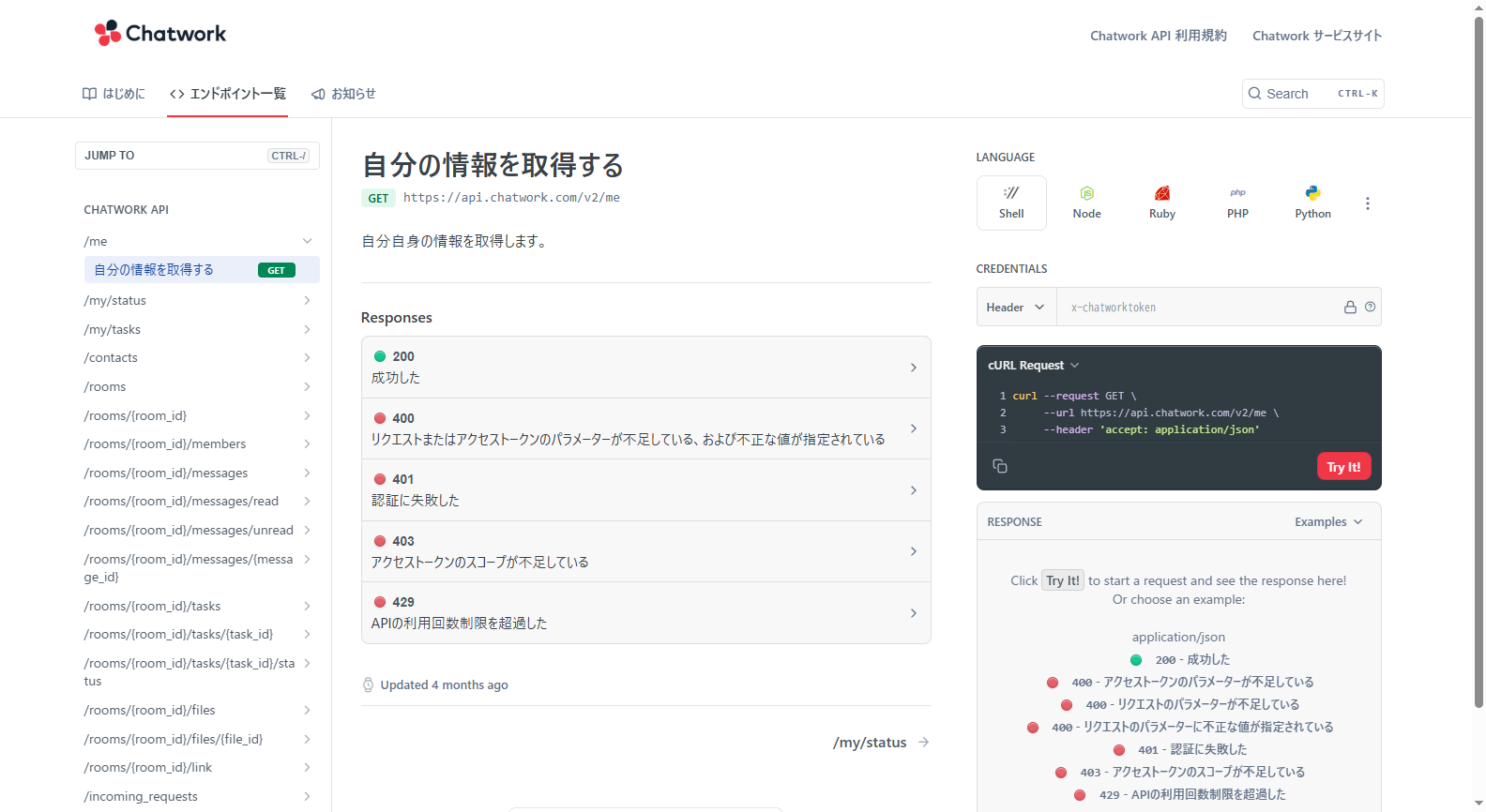Copy the cURL request to clipboard

click(x=1000, y=466)
